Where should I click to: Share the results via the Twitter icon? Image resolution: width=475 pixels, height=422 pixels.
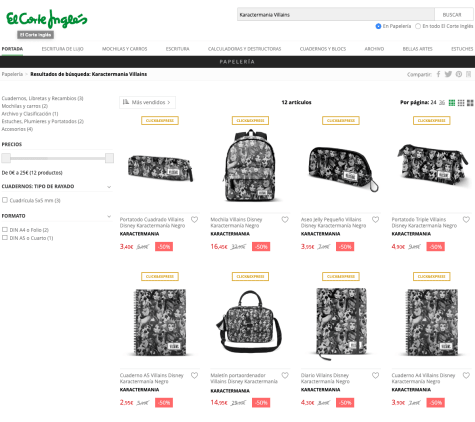click(448, 74)
